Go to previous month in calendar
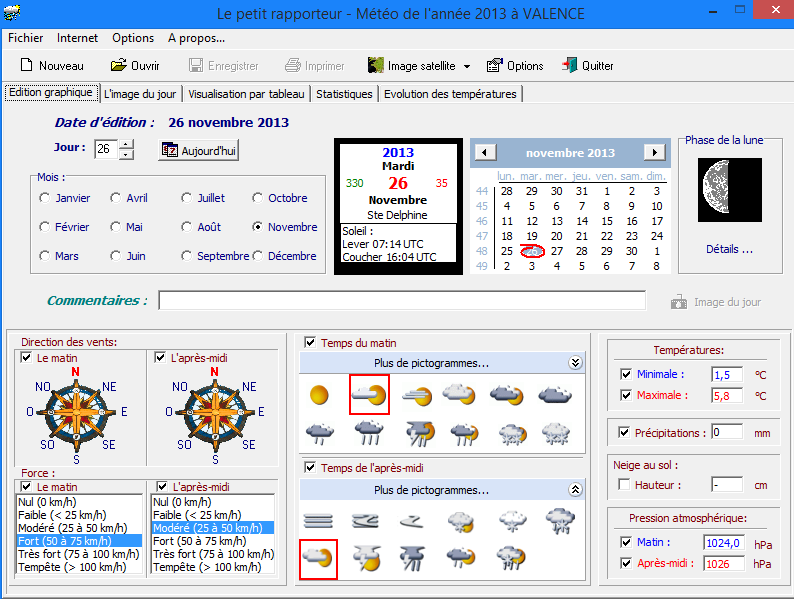Screen dimensions: 794x599 pyautogui.click(x=485, y=152)
